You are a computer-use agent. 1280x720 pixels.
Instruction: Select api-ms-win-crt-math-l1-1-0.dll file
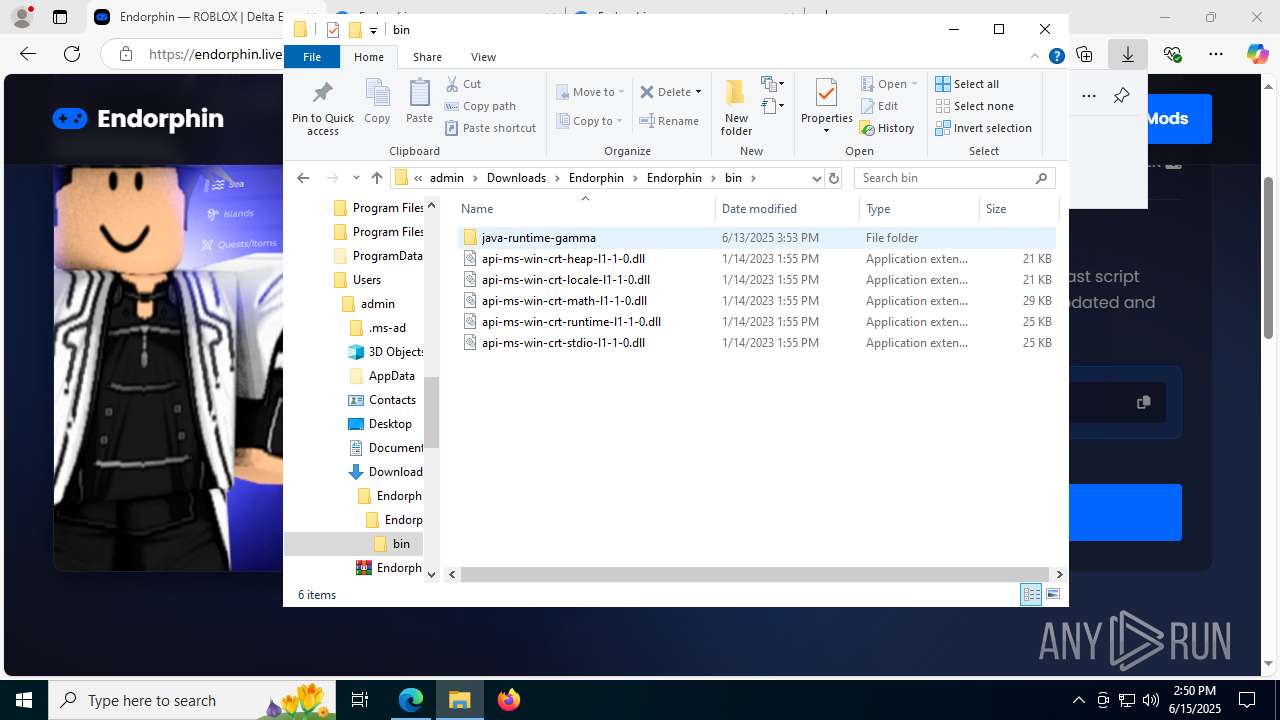(564, 301)
